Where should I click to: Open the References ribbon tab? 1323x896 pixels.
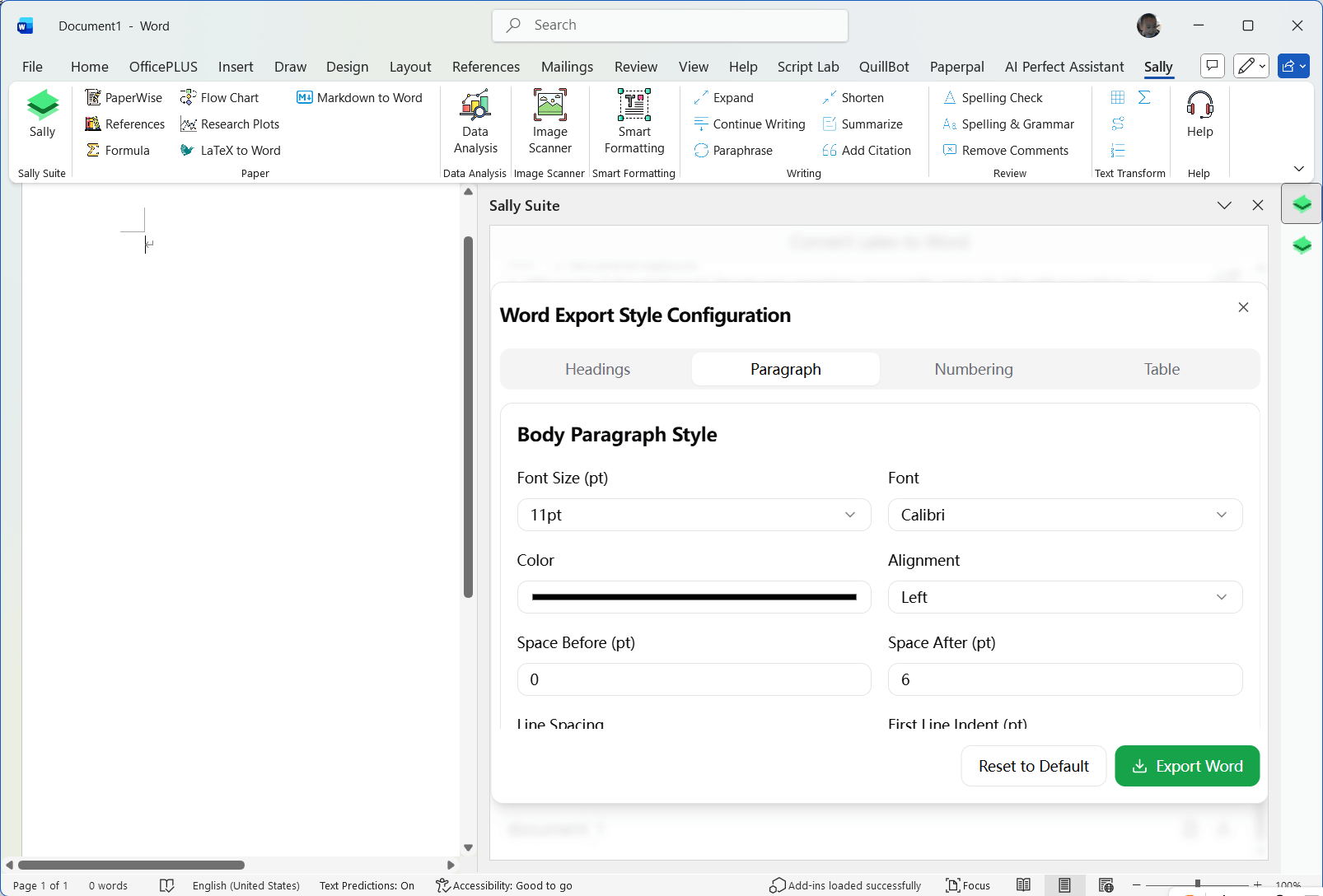[485, 67]
